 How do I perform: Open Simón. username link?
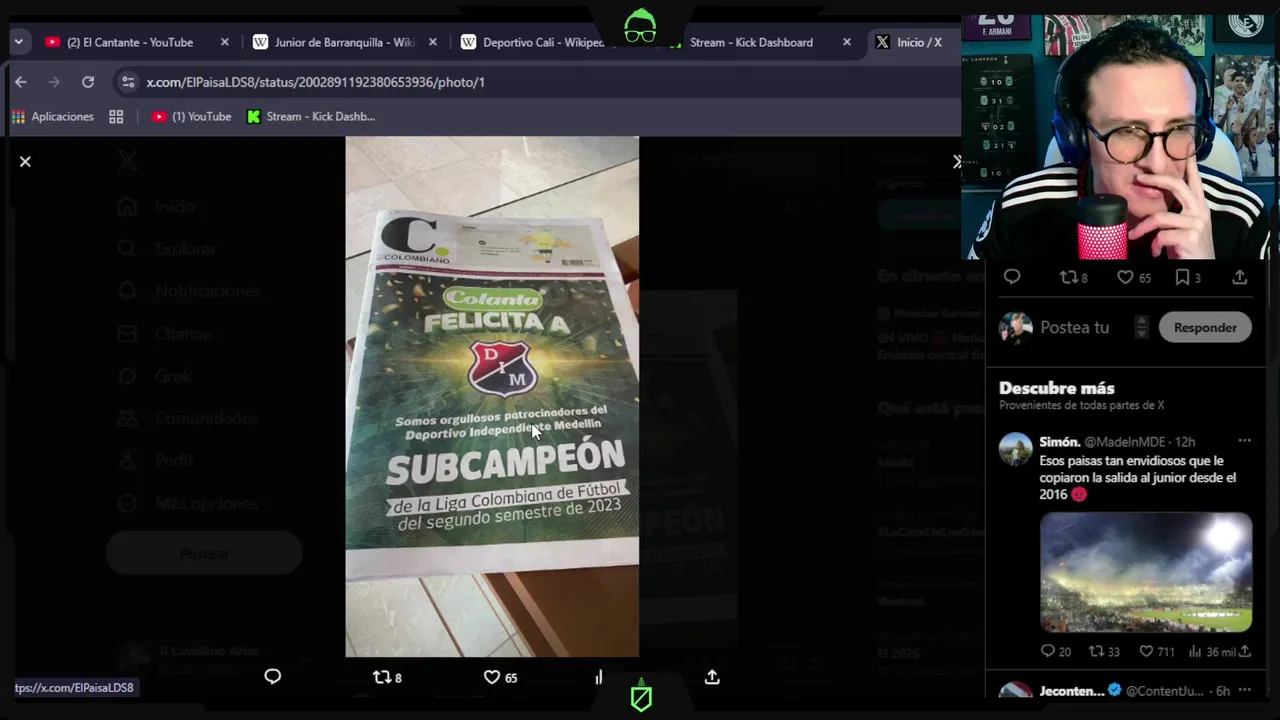(x=1059, y=441)
